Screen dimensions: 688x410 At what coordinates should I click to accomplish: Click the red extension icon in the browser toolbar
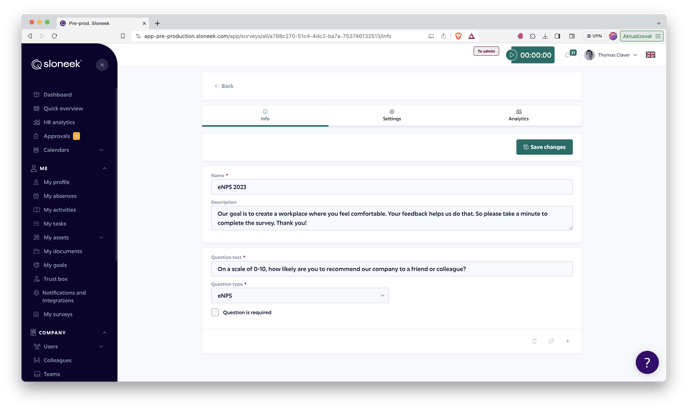coord(520,36)
